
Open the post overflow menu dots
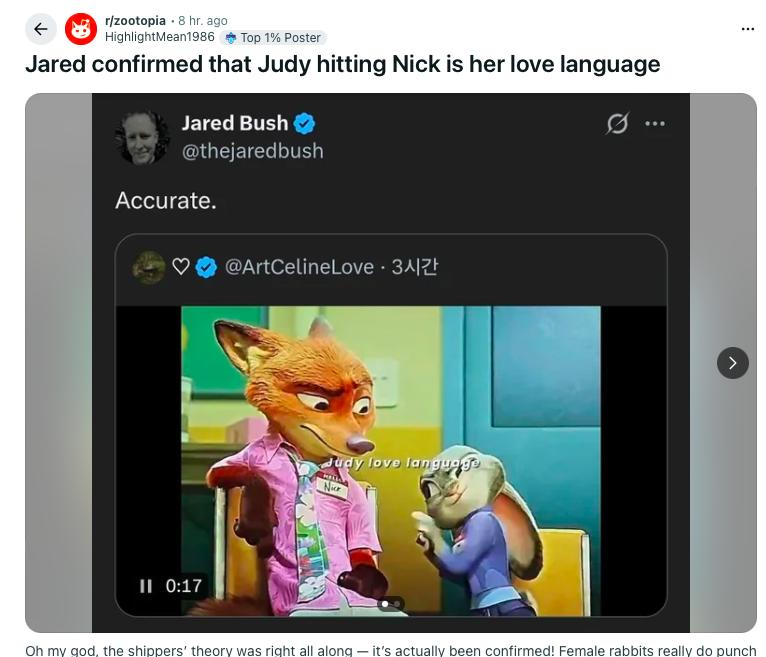coord(747,29)
